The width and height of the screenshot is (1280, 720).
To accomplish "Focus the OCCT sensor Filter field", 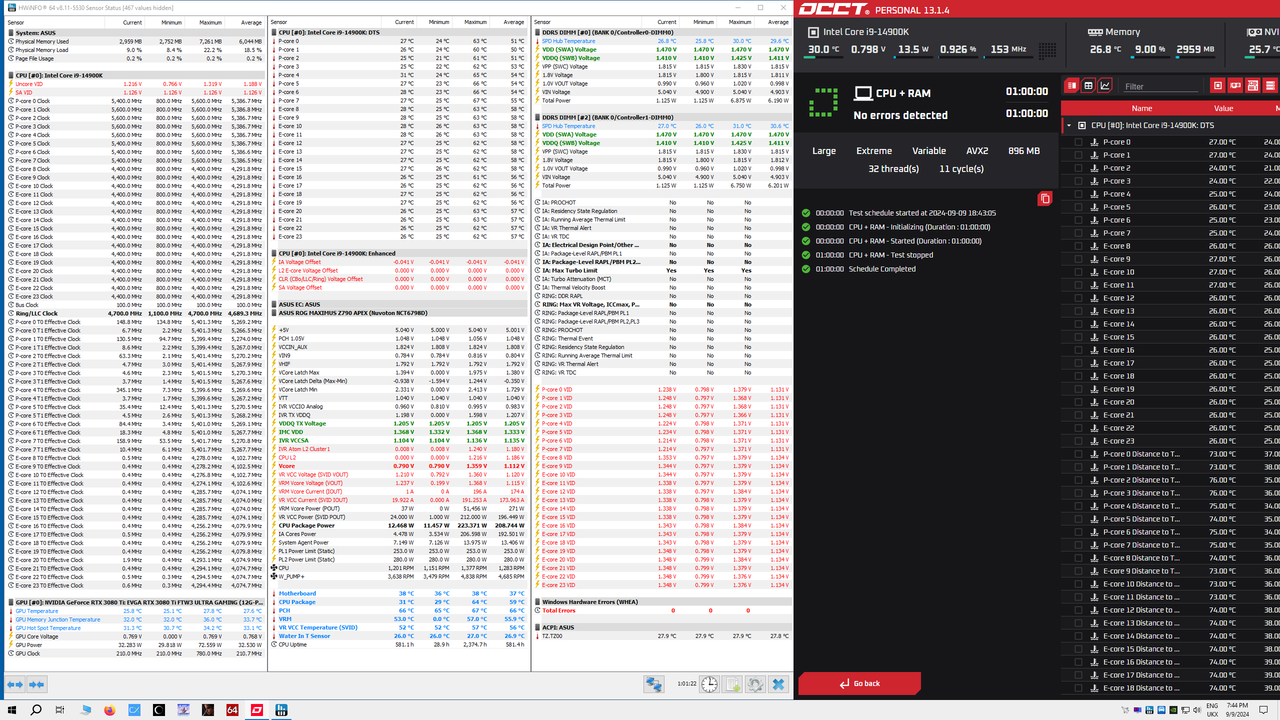I will (x=1160, y=86).
